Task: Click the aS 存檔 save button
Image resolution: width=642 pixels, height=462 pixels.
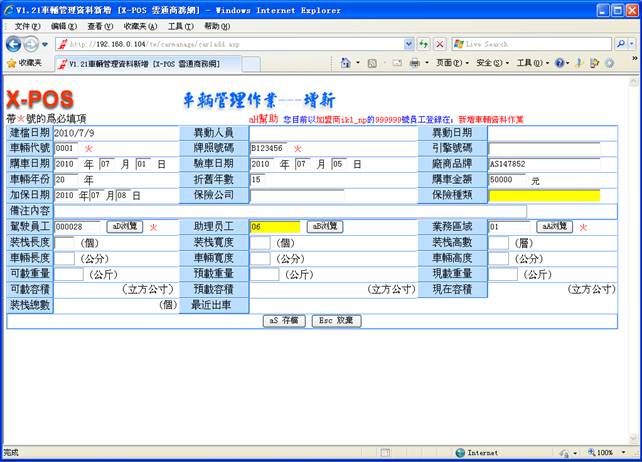Action: (285, 321)
